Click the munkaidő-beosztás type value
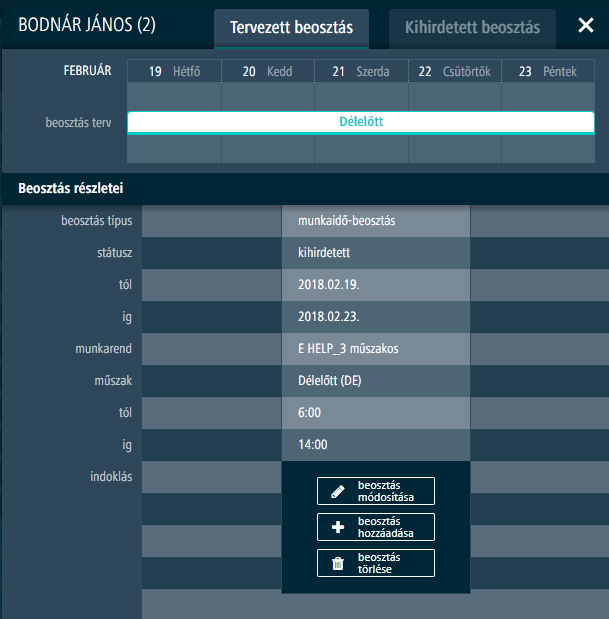 (347, 221)
